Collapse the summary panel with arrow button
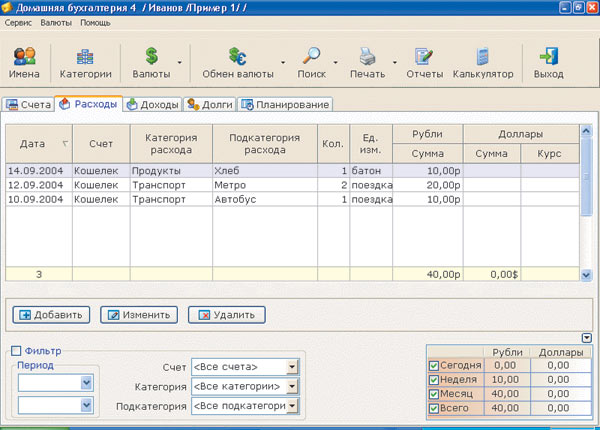 [x=586, y=338]
